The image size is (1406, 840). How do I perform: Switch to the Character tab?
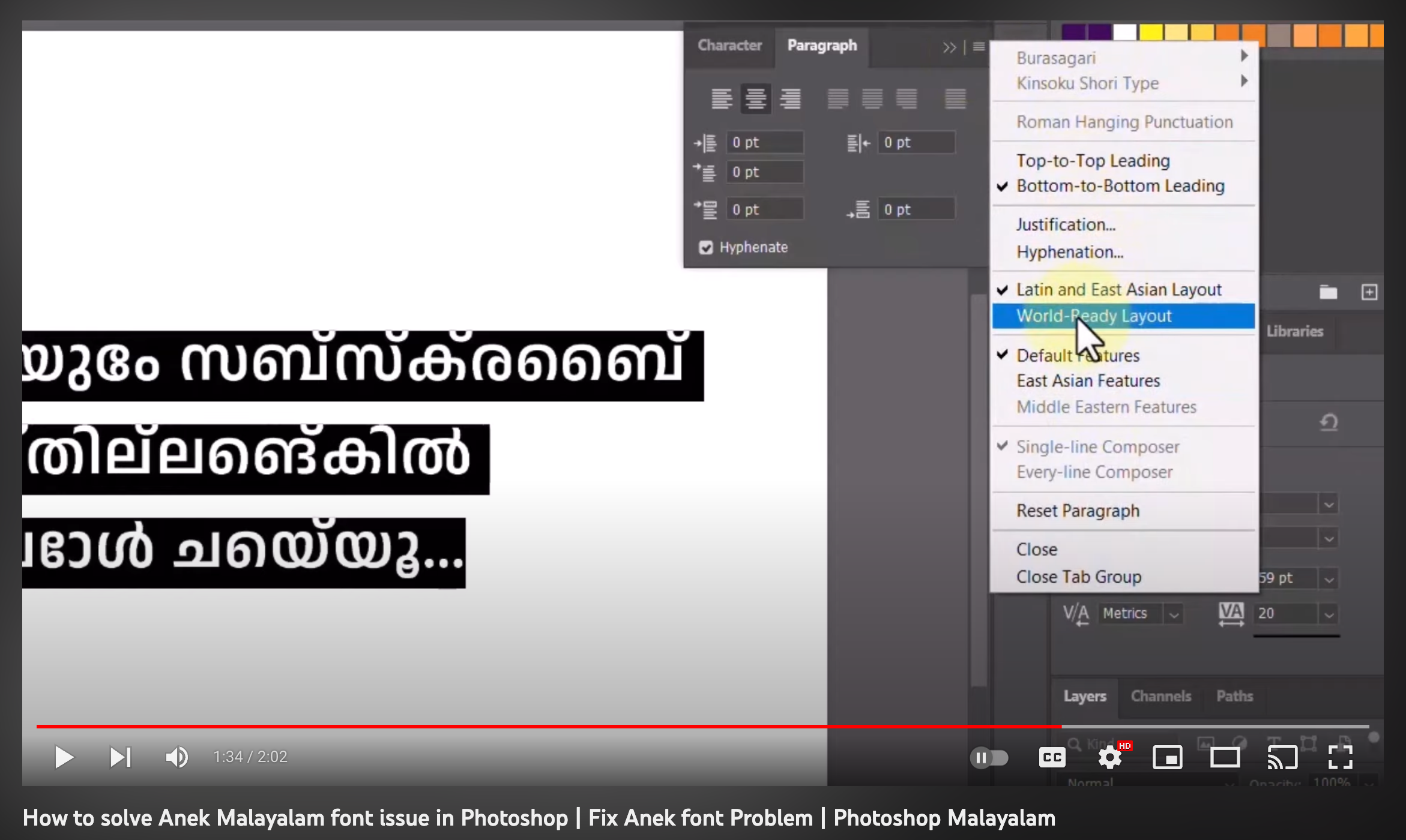tap(729, 46)
